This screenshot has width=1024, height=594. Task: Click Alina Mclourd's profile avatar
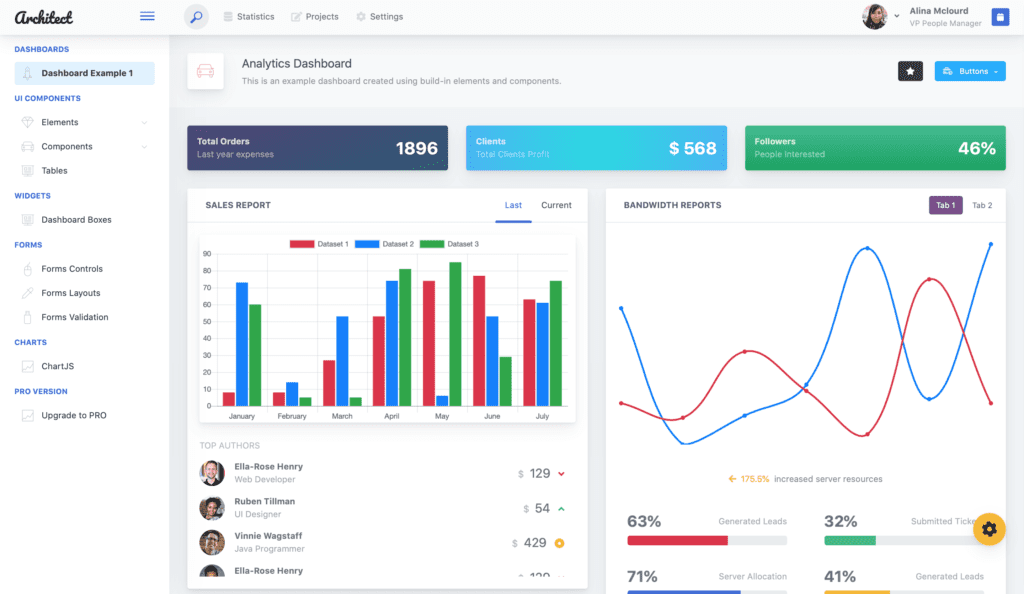[874, 17]
